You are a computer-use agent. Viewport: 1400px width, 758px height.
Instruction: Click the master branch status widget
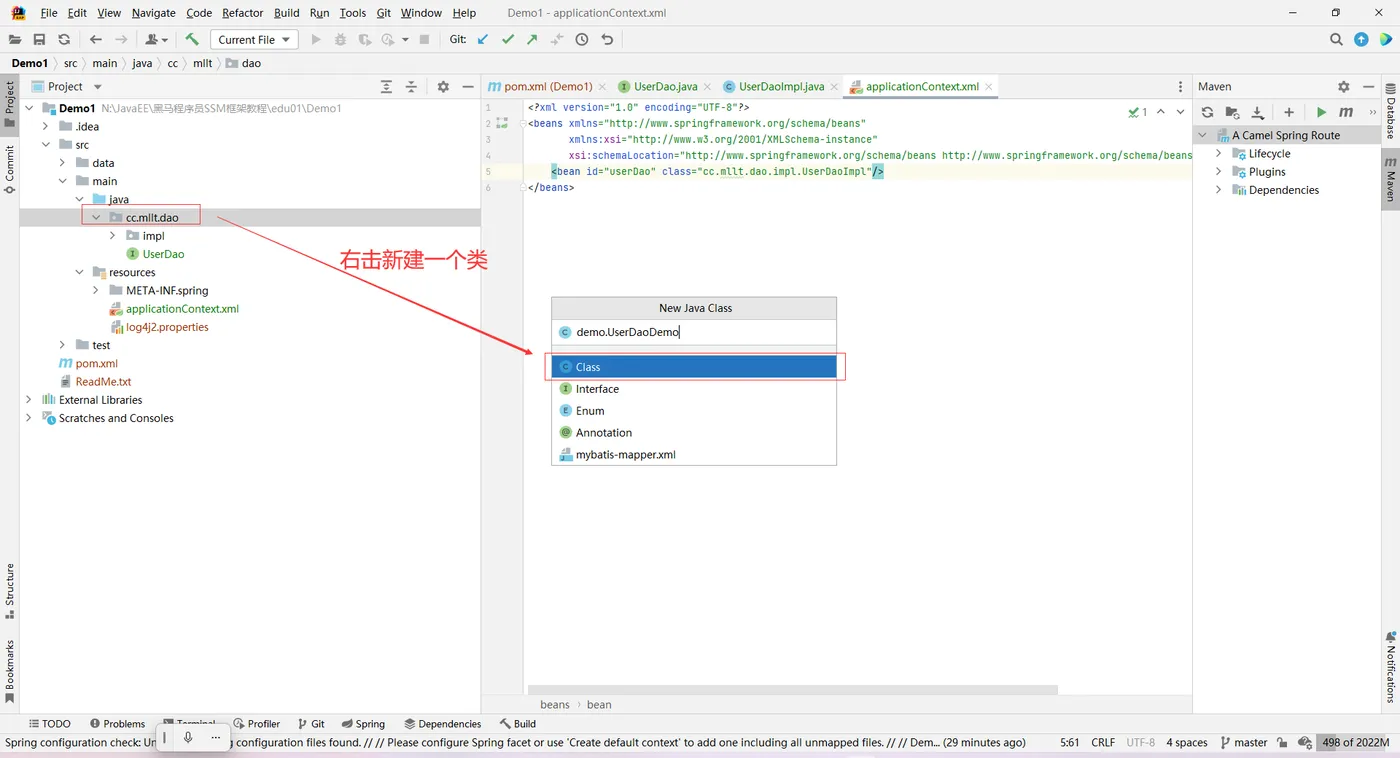[x=1243, y=742]
